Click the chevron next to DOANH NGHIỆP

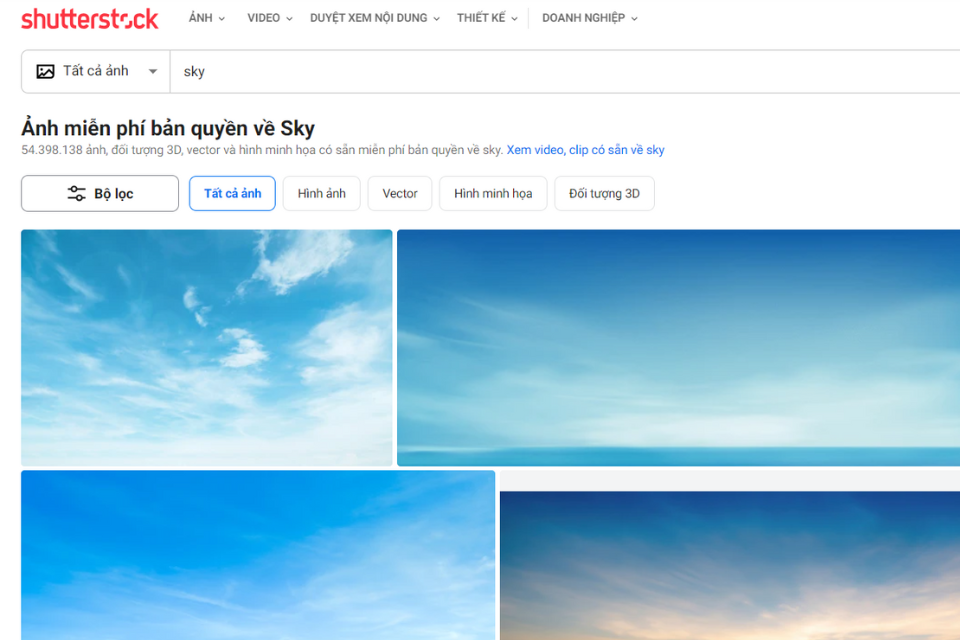pyautogui.click(x=634, y=19)
